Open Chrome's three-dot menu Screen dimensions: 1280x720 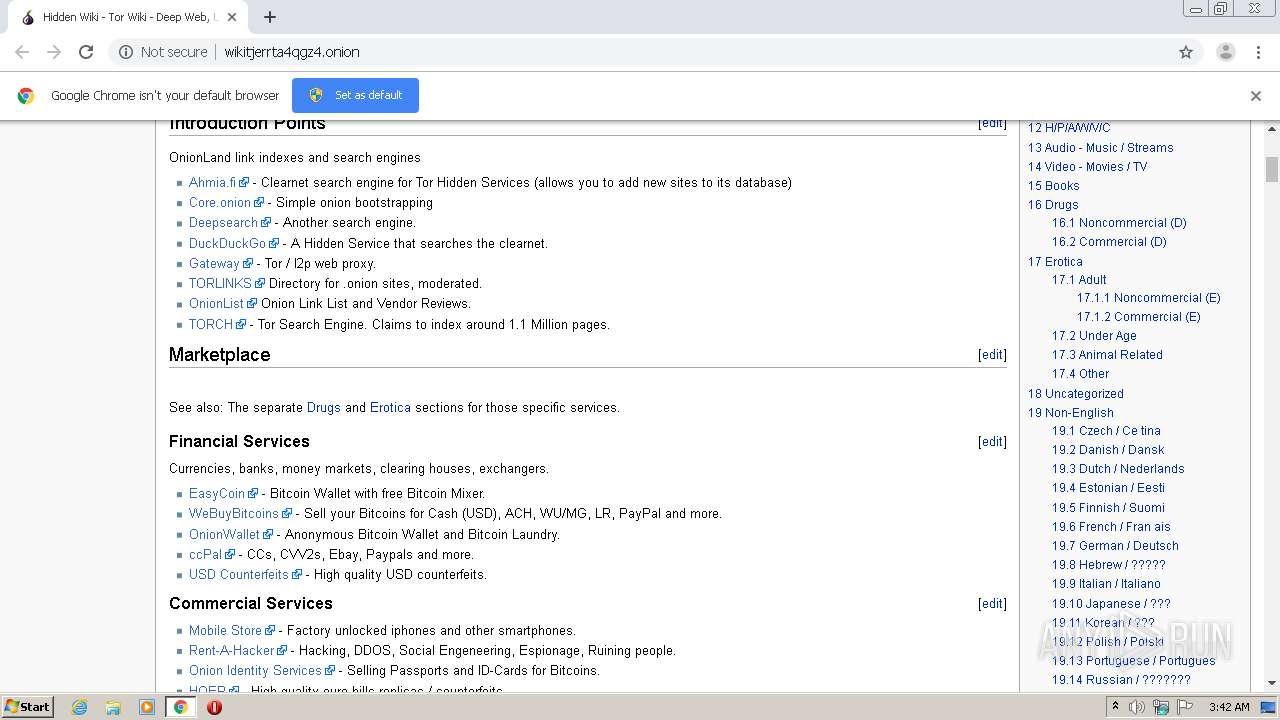[1258, 52]
